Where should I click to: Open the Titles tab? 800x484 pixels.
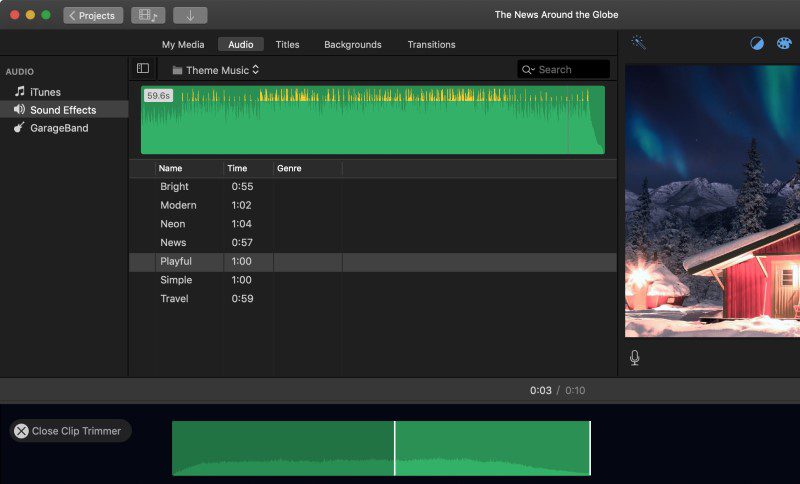point(287,44)
